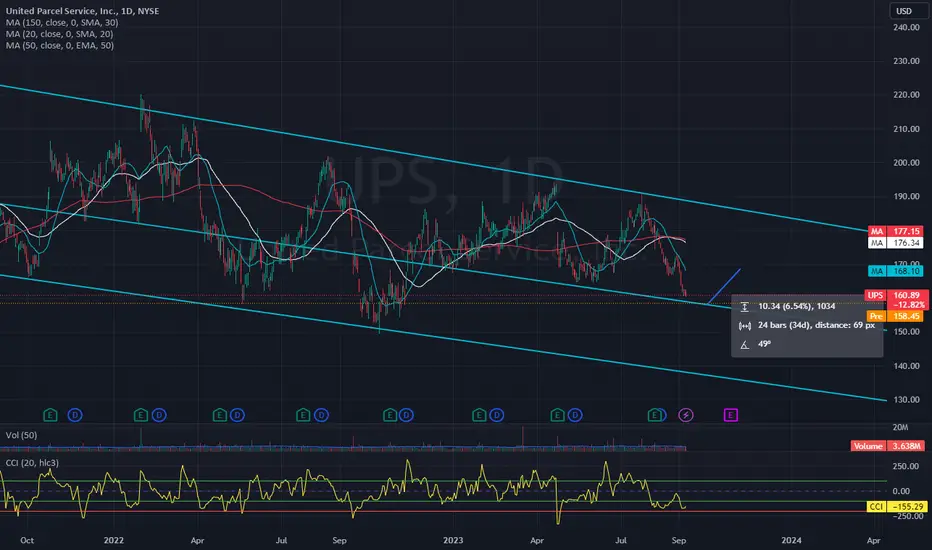Click the United Parcel Service symbol title
Image resolution: width=932 pixels, height=550 pixels.
(82, 11)
